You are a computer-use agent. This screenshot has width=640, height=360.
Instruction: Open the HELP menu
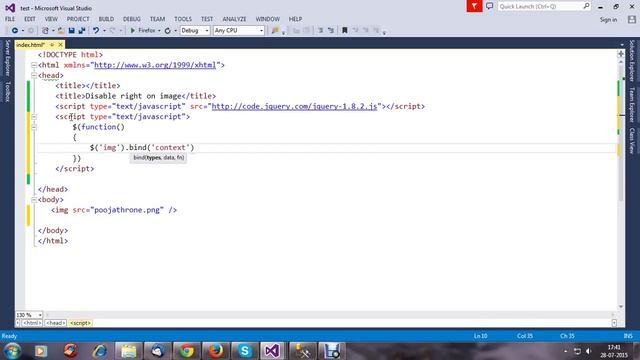pyautogui.click(x=296, y=19)
